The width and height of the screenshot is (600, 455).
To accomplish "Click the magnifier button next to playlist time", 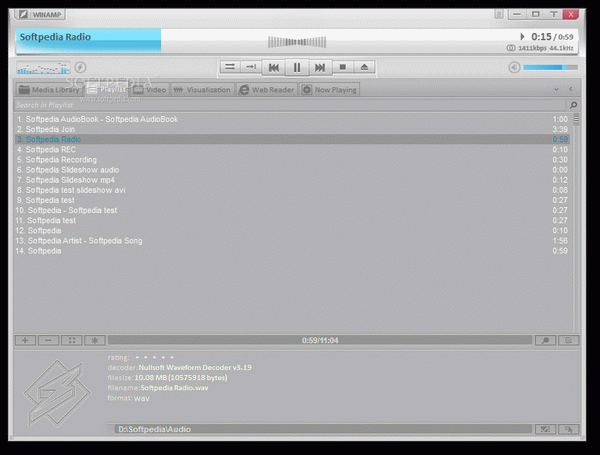I will 545,340.
